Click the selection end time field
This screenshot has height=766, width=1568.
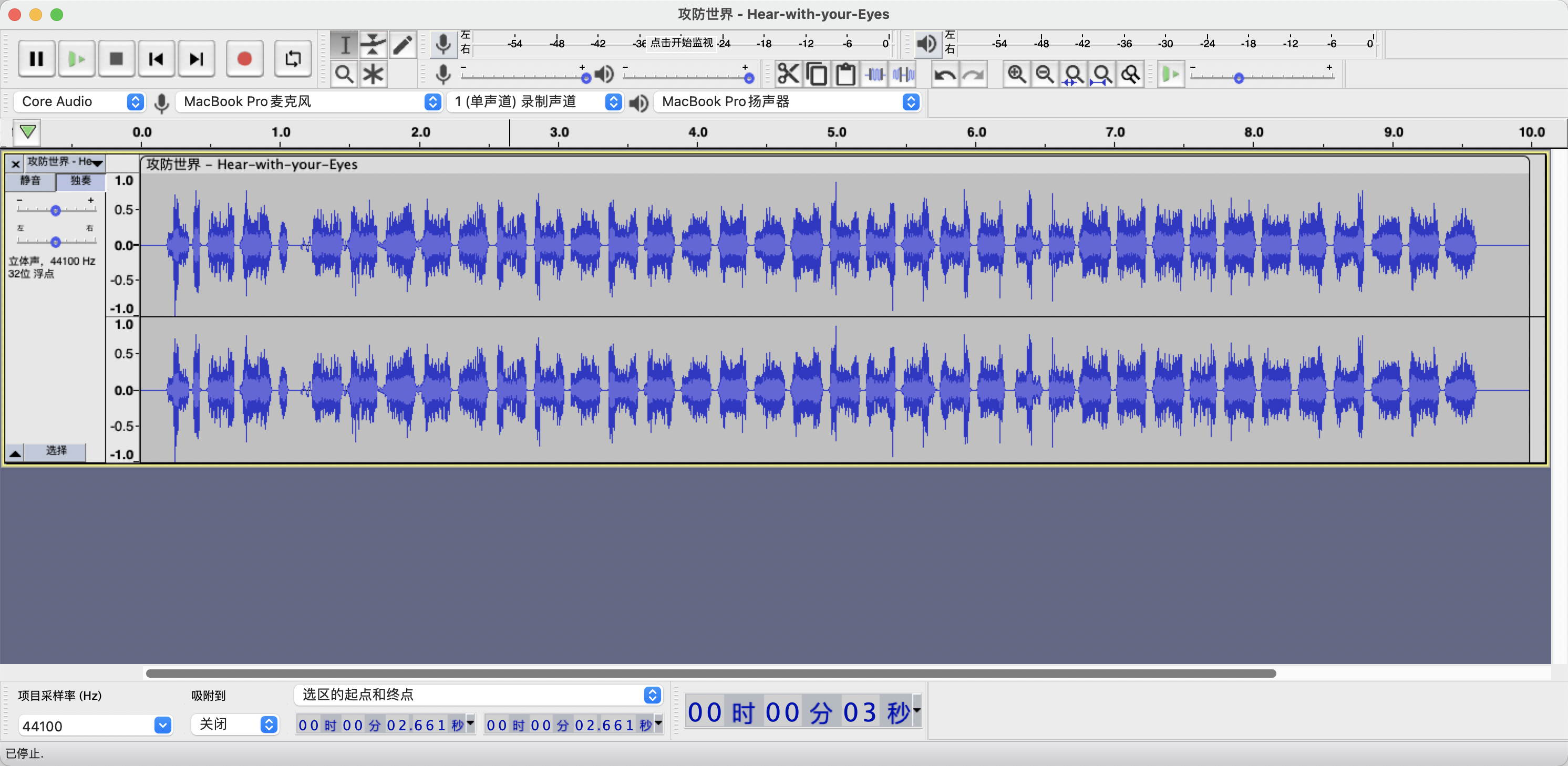tap(569, 724)
